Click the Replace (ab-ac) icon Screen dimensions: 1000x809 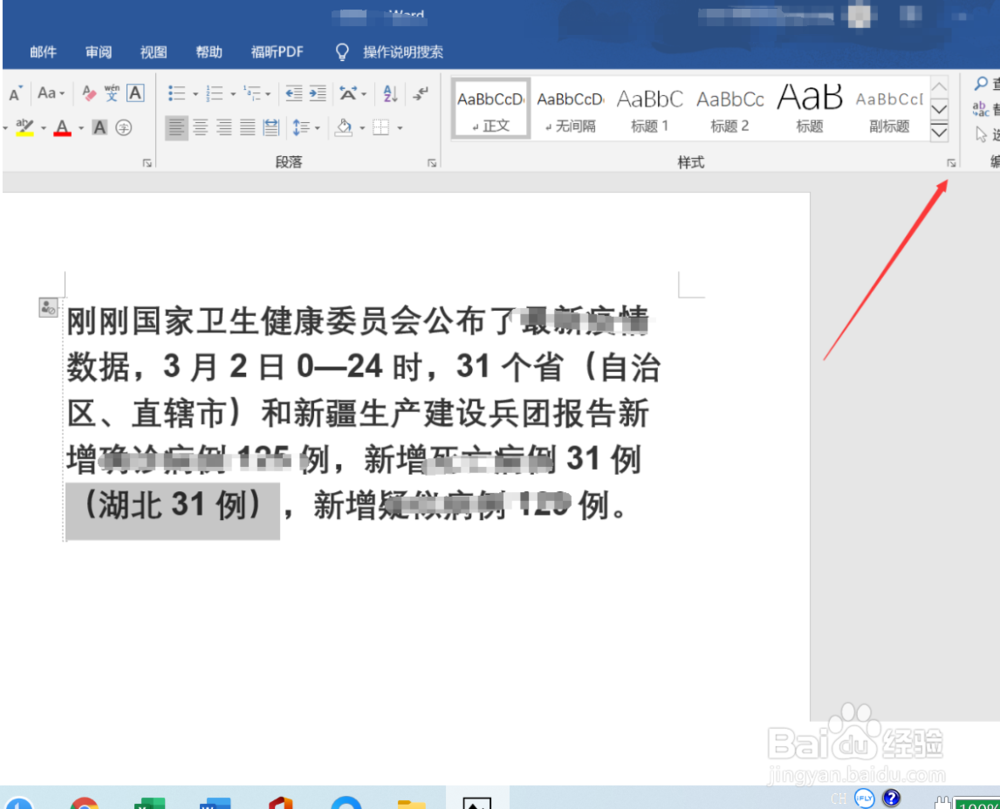(x=981, y=109)
